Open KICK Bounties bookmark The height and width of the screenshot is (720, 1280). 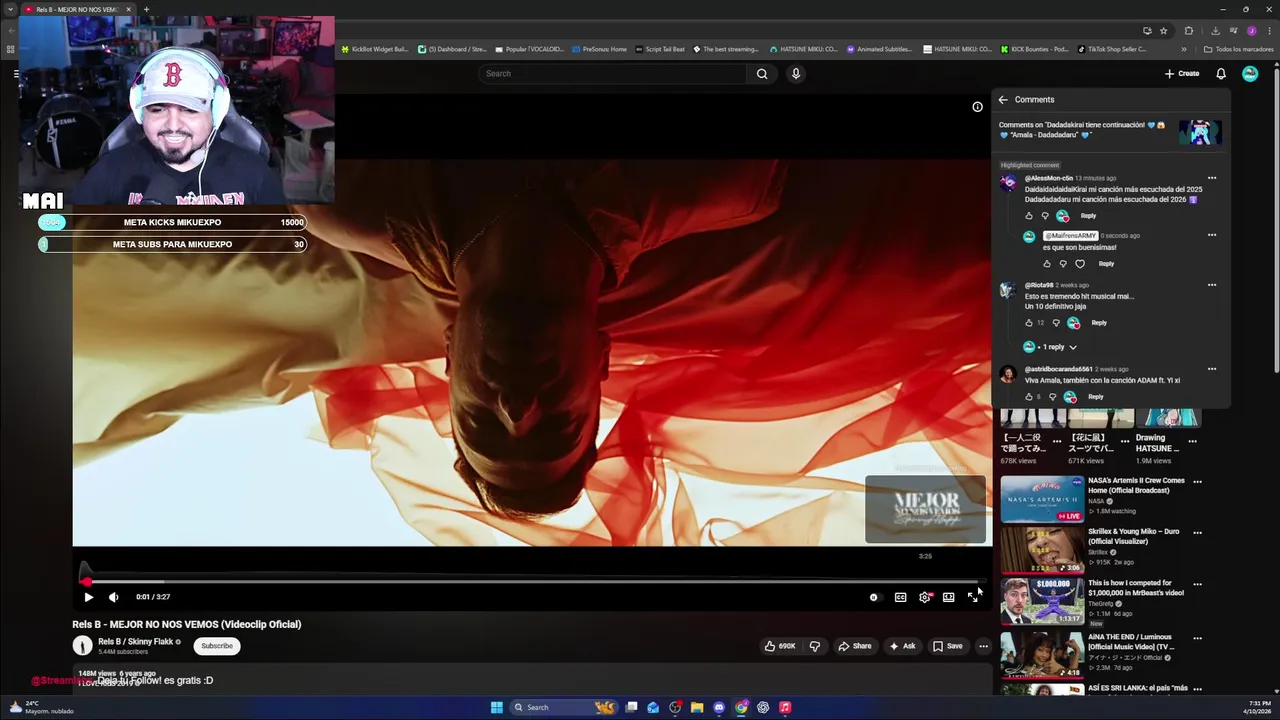pos(1034,49)
